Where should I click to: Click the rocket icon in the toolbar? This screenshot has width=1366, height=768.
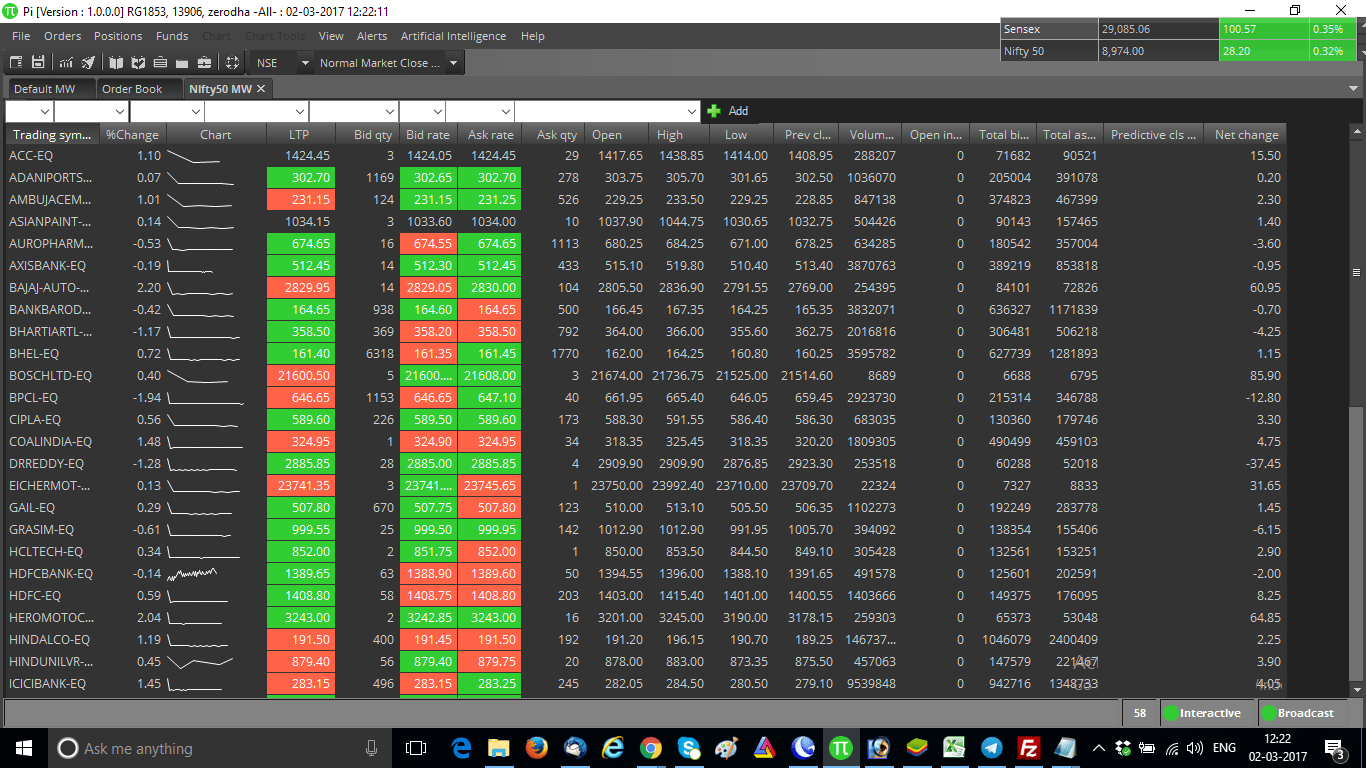point(88,63)
